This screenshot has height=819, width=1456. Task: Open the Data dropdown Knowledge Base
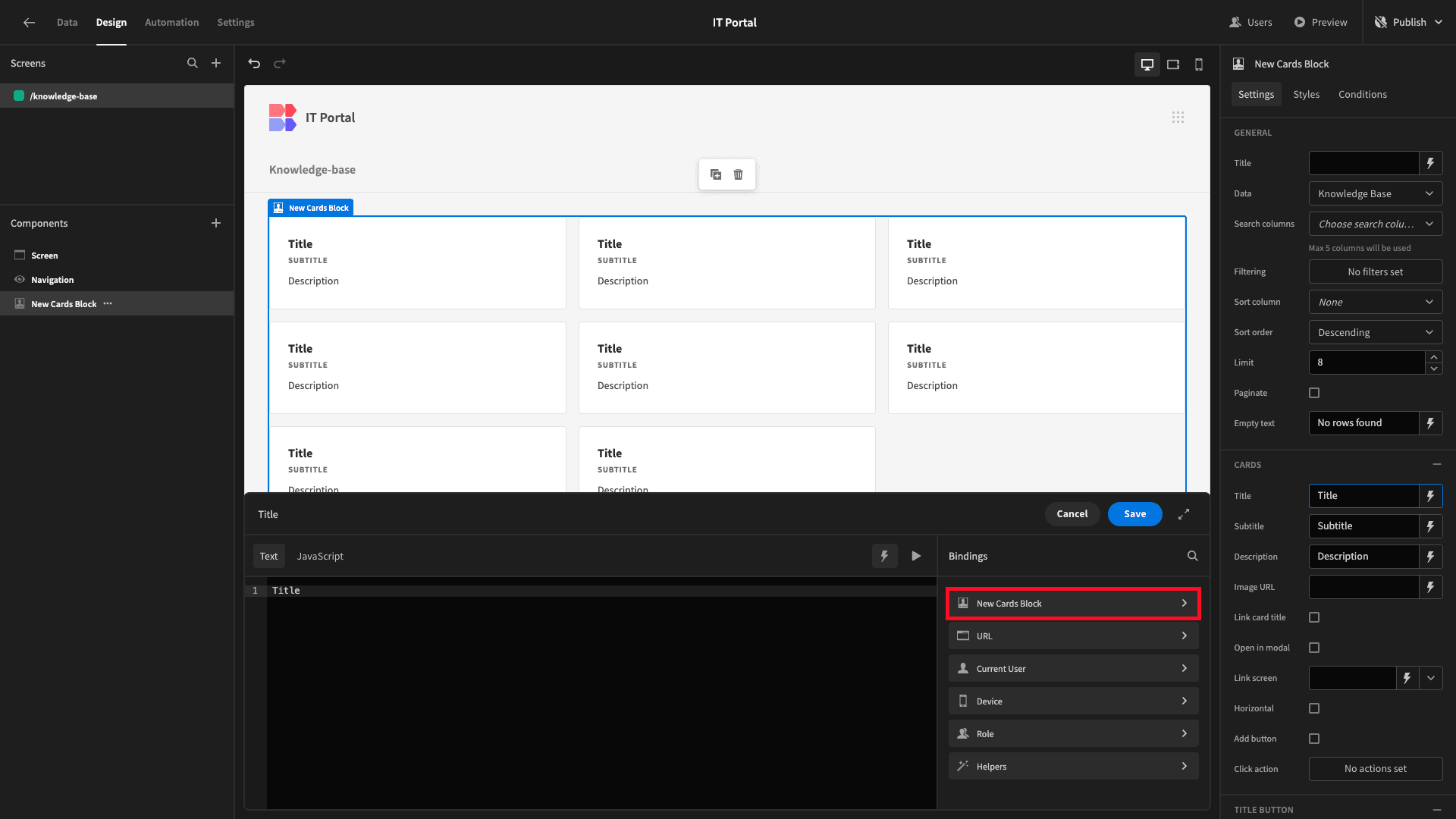[x=1376, y=193]
